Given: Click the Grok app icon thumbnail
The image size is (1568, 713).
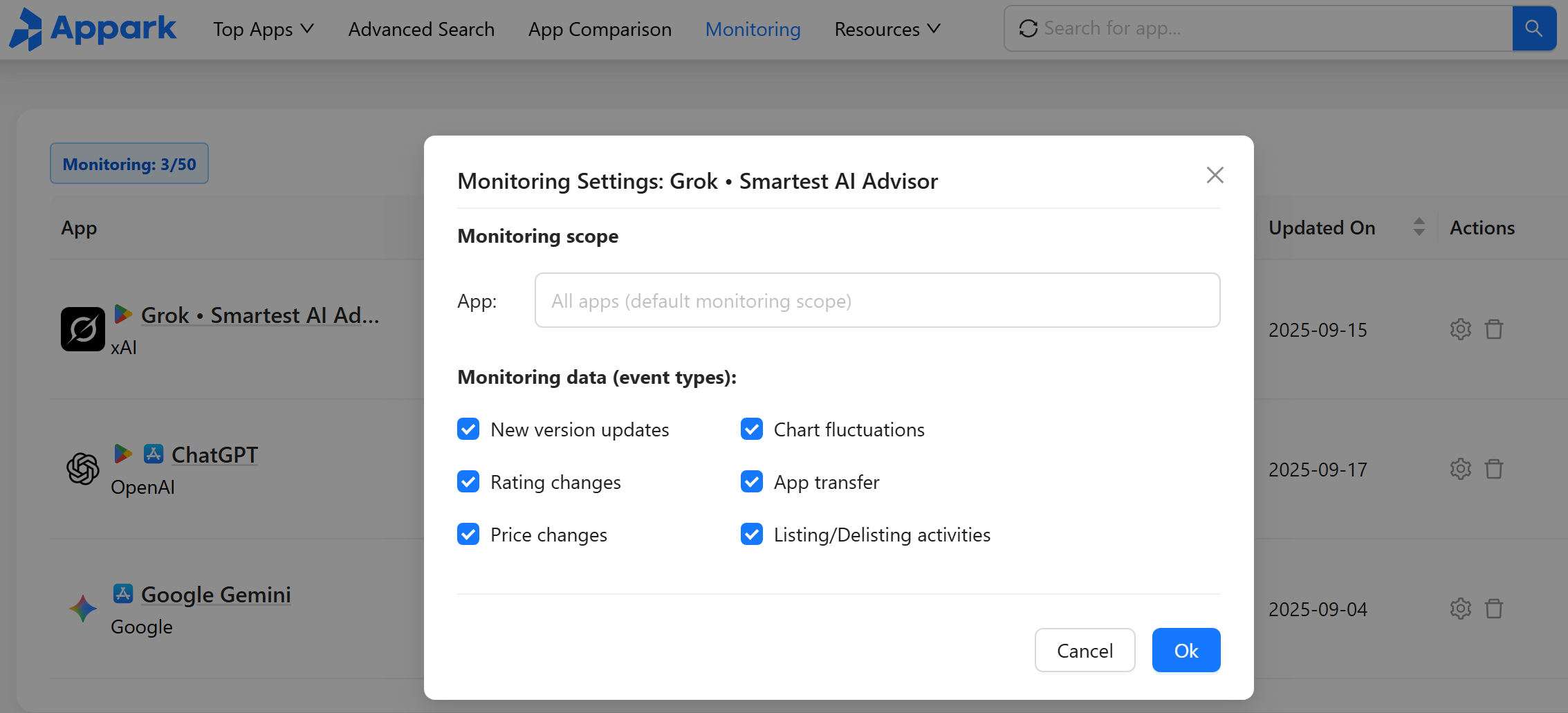Looking at the screenshot, I should [83, 329].
